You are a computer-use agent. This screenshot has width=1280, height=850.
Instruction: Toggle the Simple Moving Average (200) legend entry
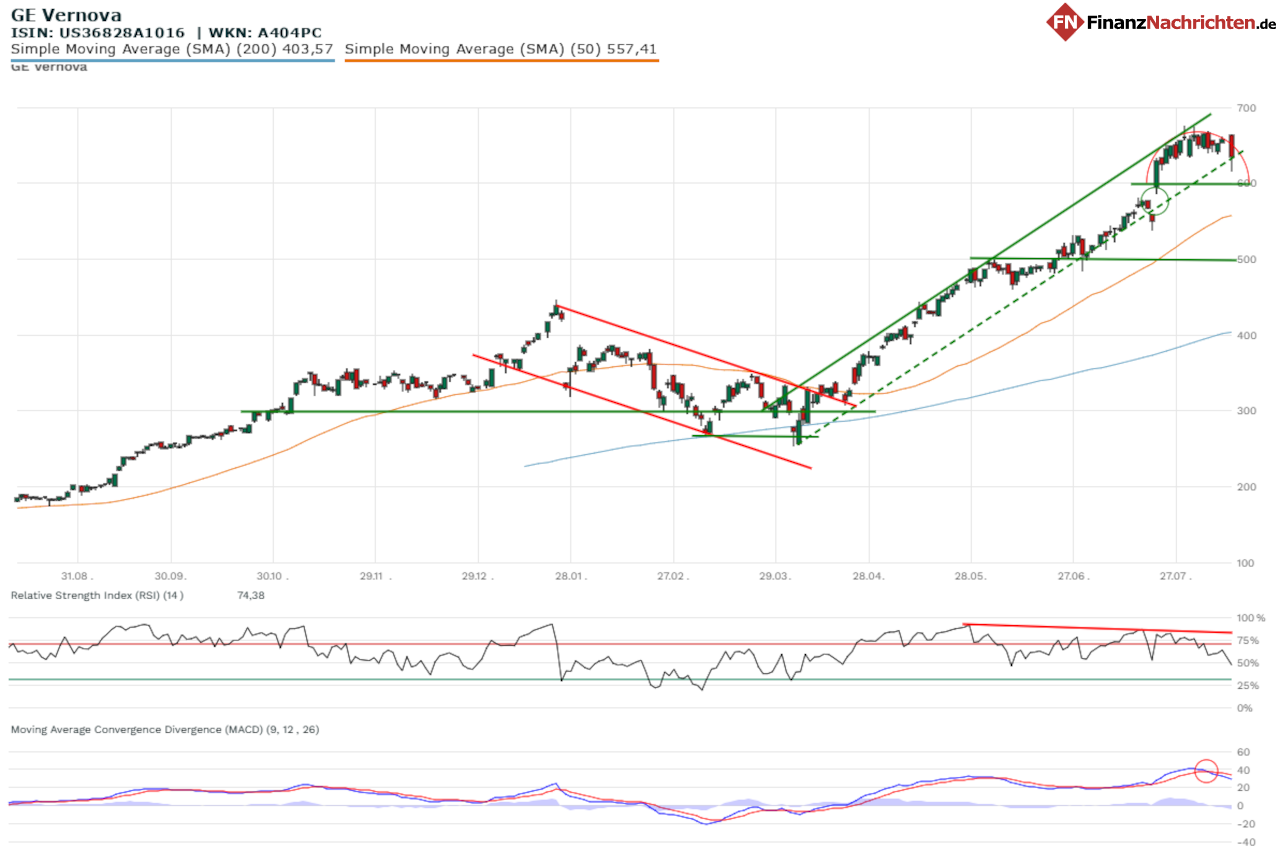[172, 48]
